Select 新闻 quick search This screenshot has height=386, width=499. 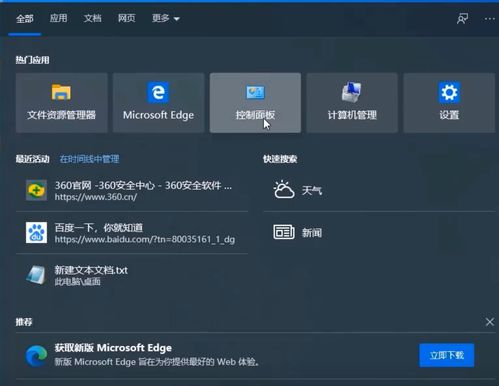(x=312, y=233)
